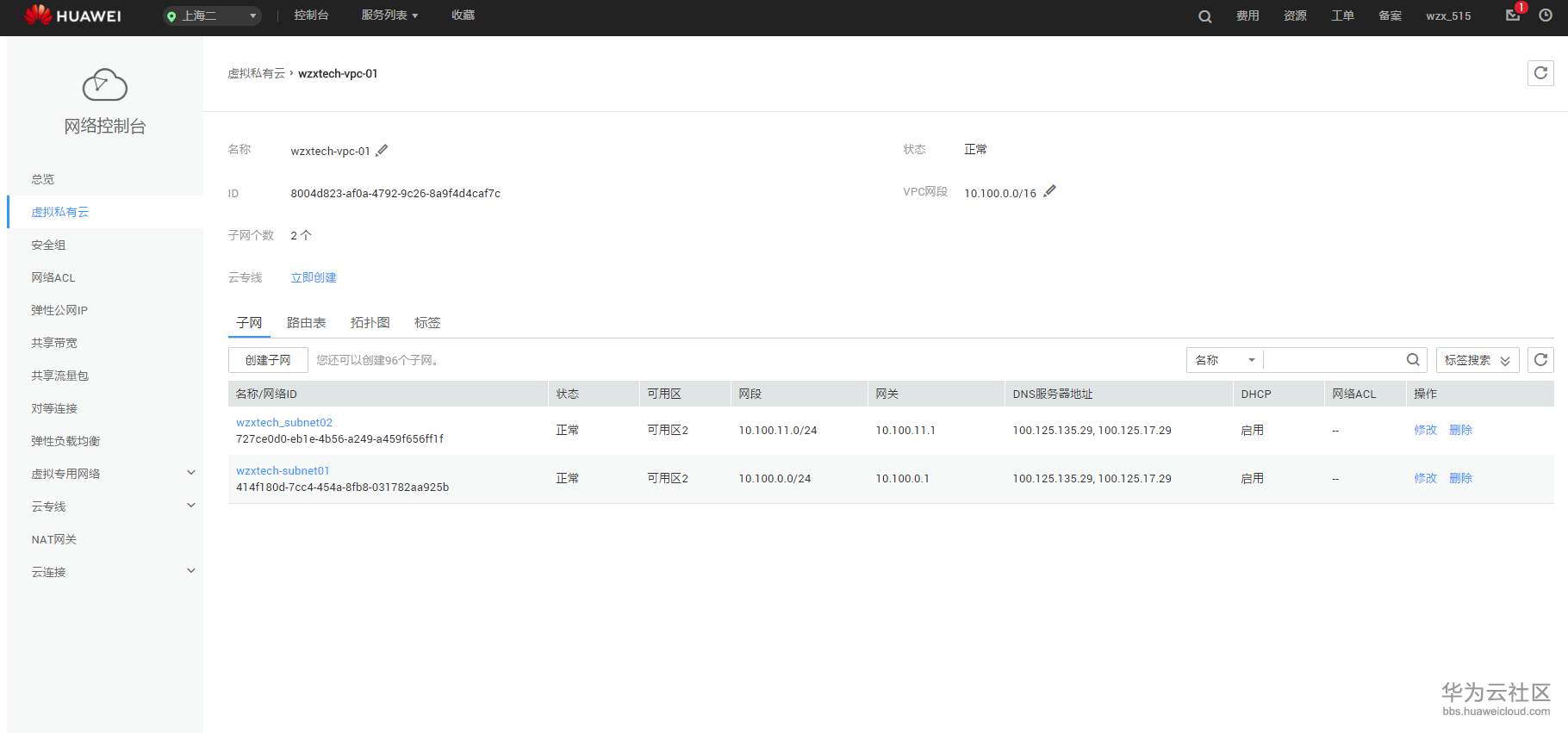The image size is (1568, 733).
Task: Click the 创建子网 button
Action: point(268,360)
